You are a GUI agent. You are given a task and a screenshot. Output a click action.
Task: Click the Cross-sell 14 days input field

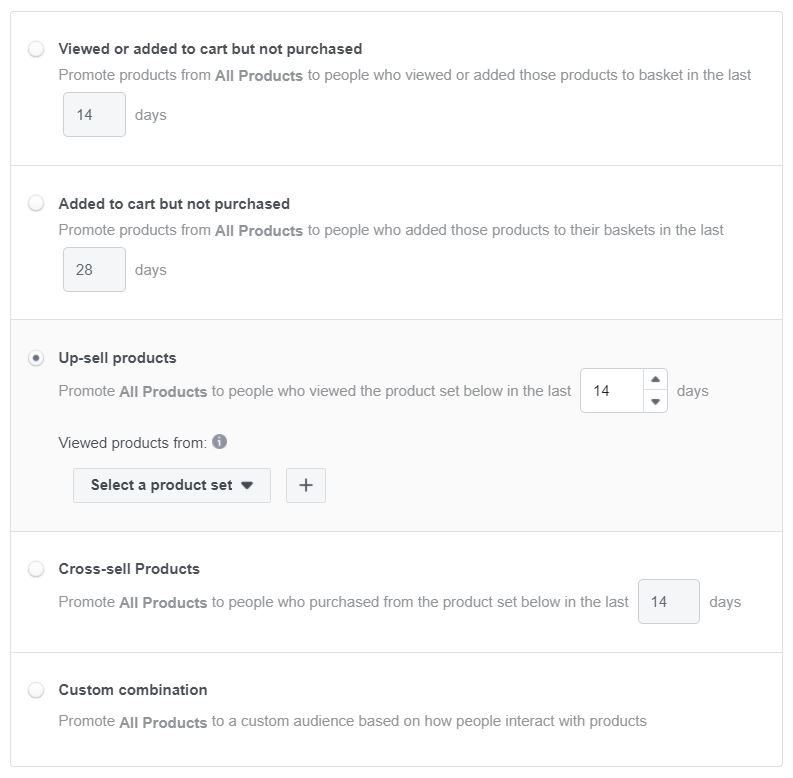(x=669, y=601)
